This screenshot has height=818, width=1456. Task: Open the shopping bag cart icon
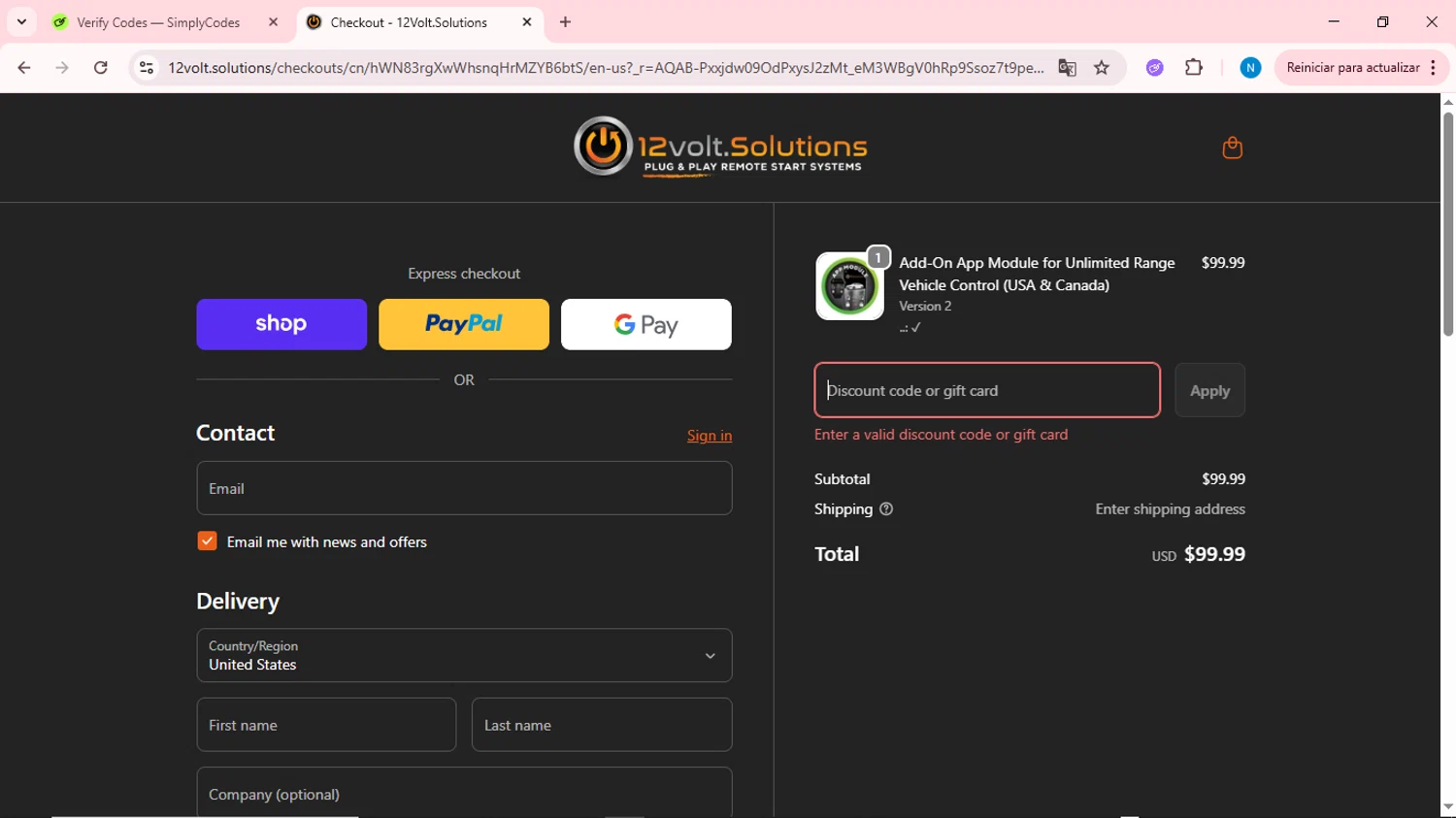click(1232, 147)
